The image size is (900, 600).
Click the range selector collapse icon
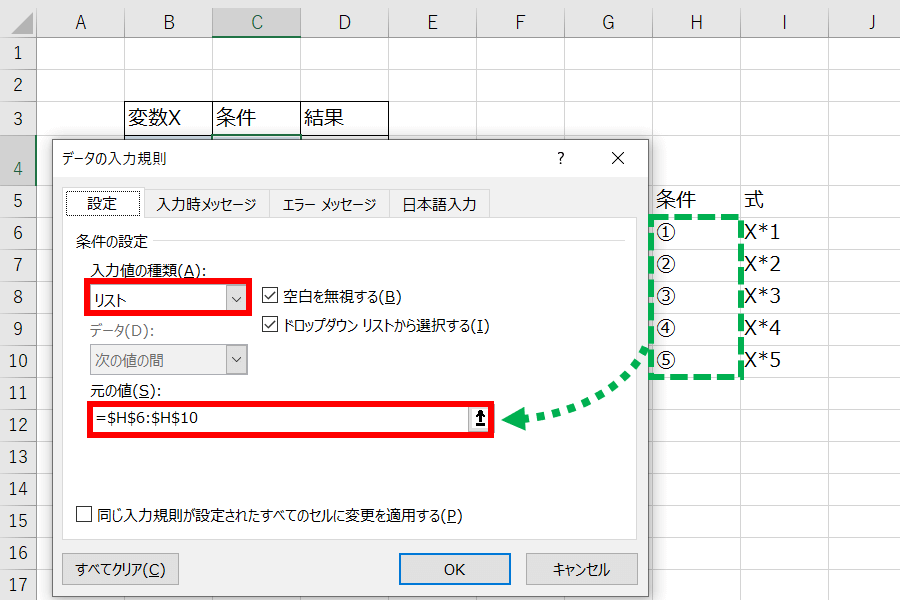coord(480,419)
